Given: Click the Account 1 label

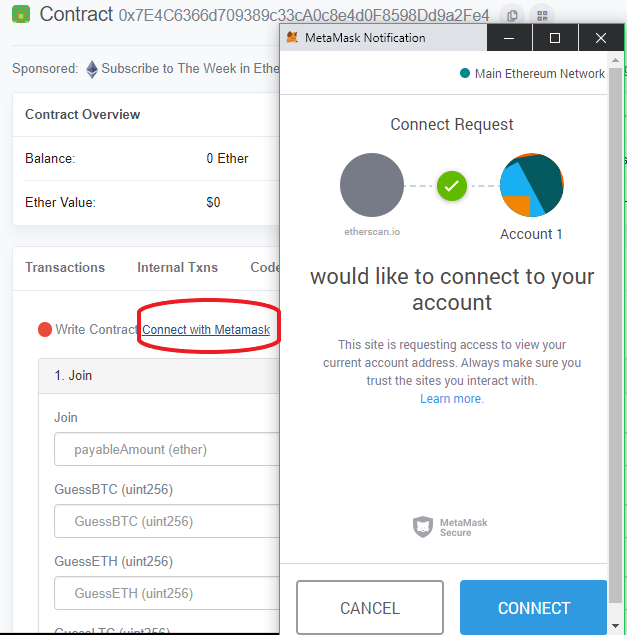Looking at the screenshot, I should [x=531, y=234].
